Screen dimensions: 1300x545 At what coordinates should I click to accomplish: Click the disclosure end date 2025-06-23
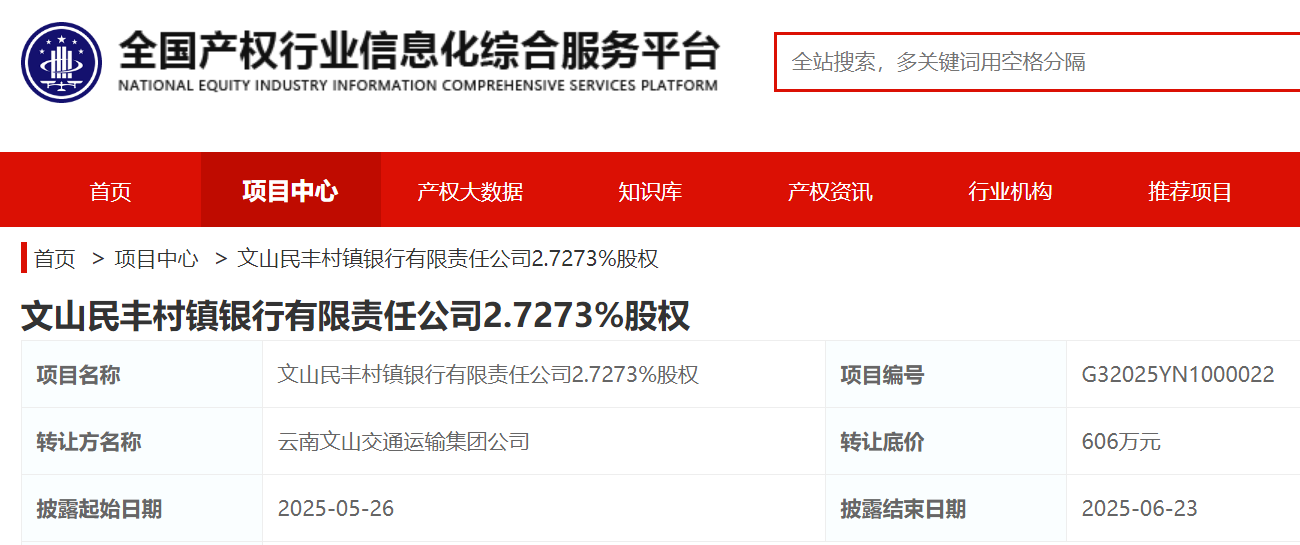[1139, 509]
